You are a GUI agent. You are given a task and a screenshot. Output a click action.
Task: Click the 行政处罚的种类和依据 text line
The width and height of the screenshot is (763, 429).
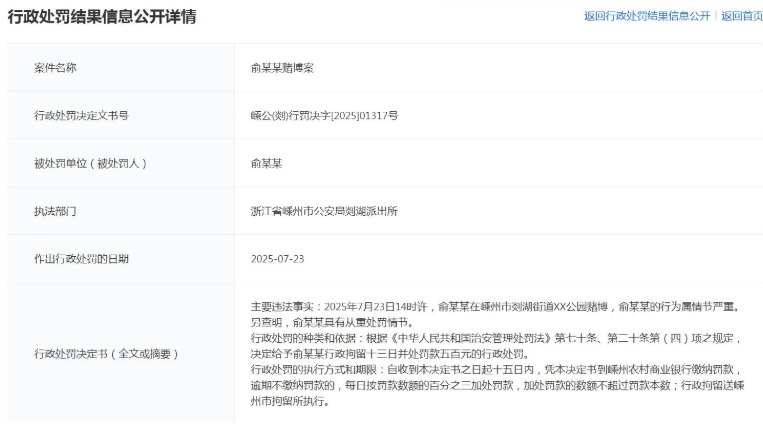[x=480, y=338]
